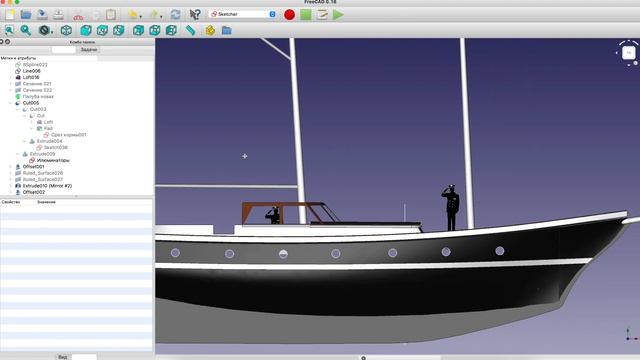Open the undo history dropdown arrow
The height and width of the screenshot is (360, 640).
click(141, 17)
